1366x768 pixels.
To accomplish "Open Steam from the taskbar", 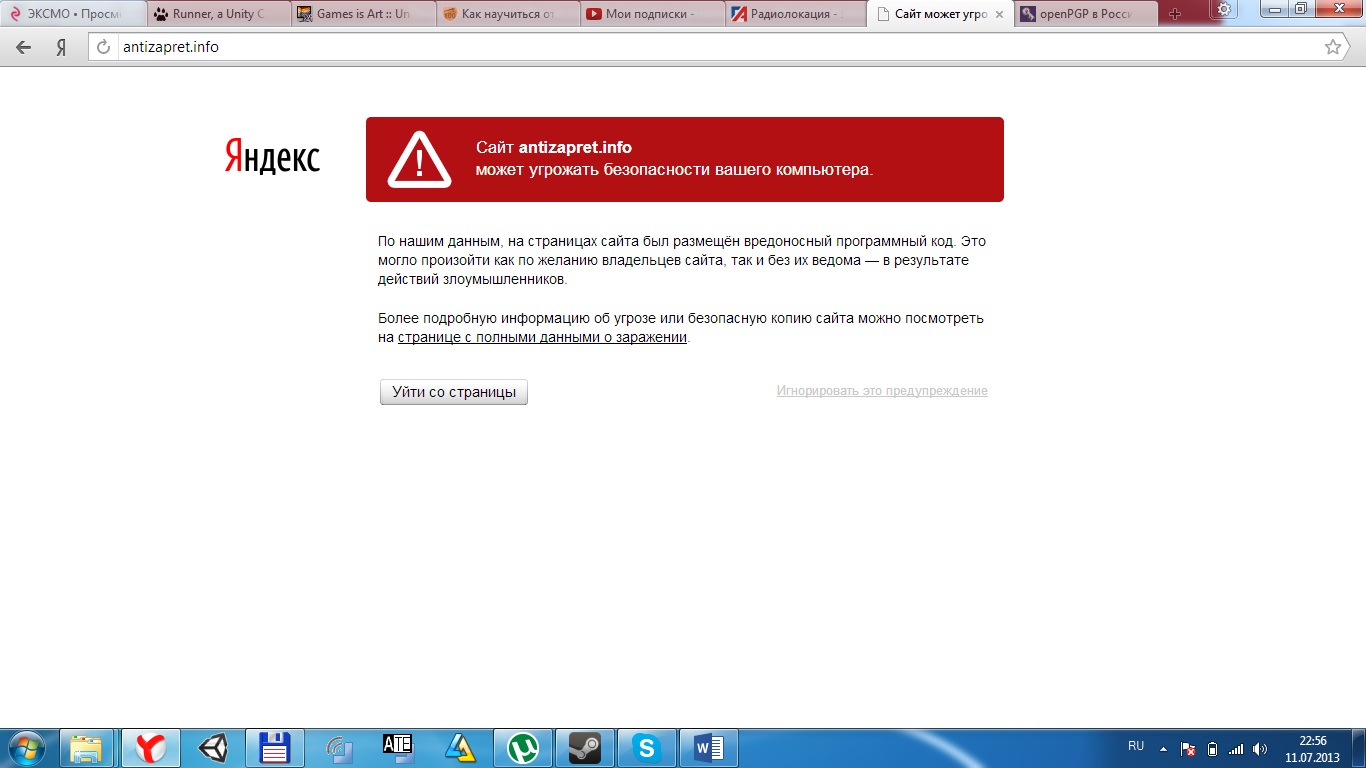I will coord(584,748).
